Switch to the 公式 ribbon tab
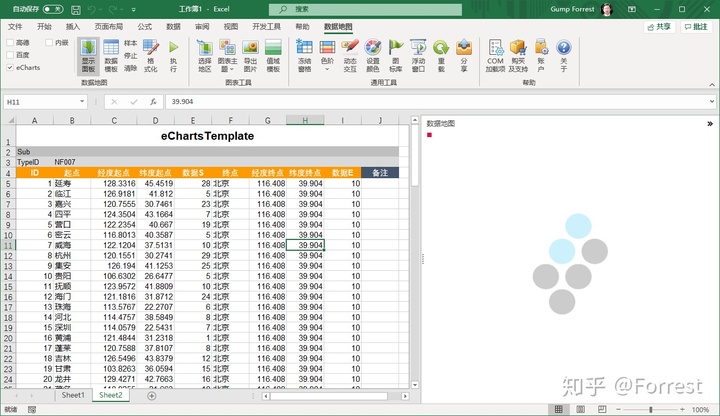This screenshot has width=720, height=416. pyautogui.click(x=145, y=27)
